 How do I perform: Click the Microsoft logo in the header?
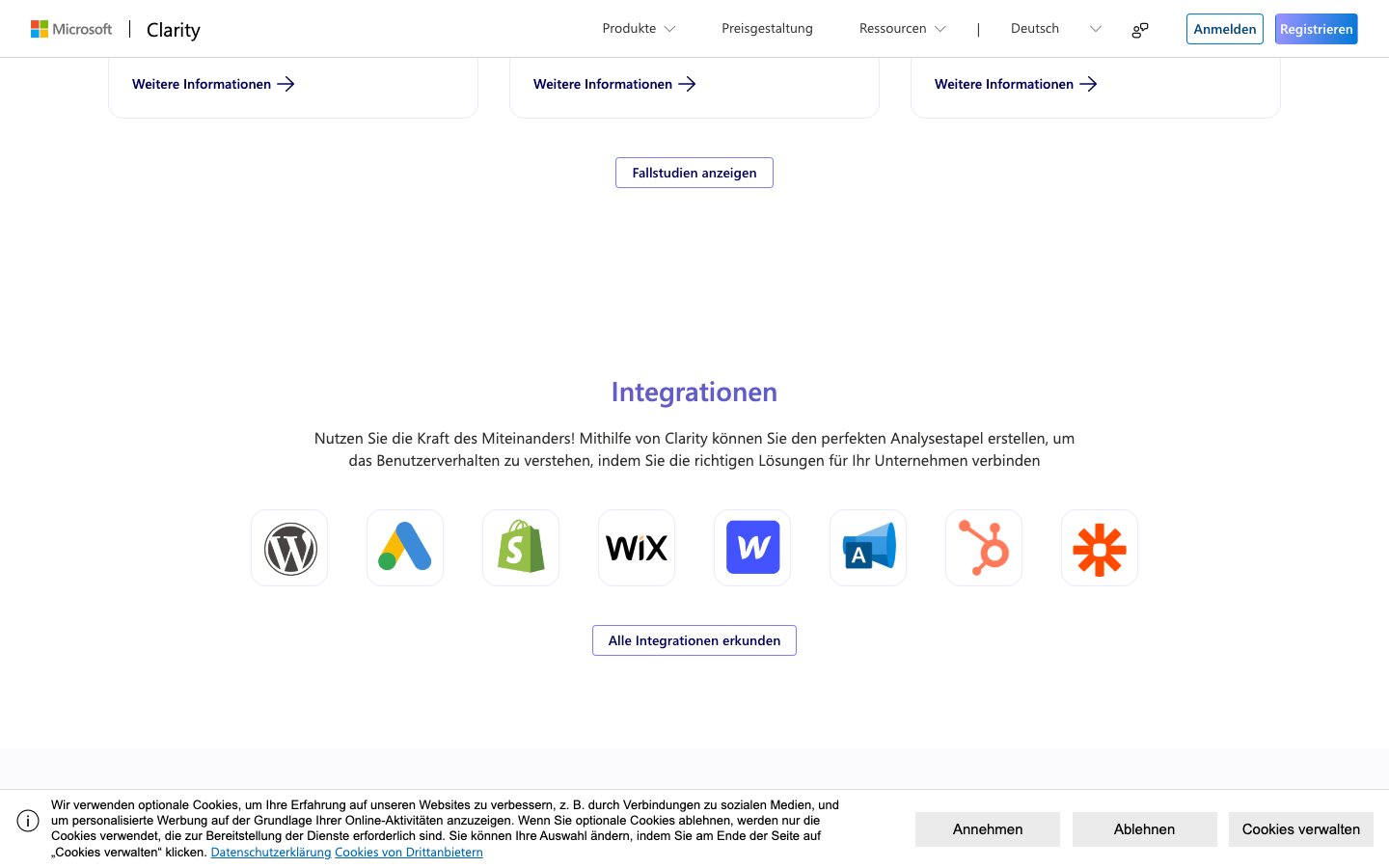click(x=71, y=29)
